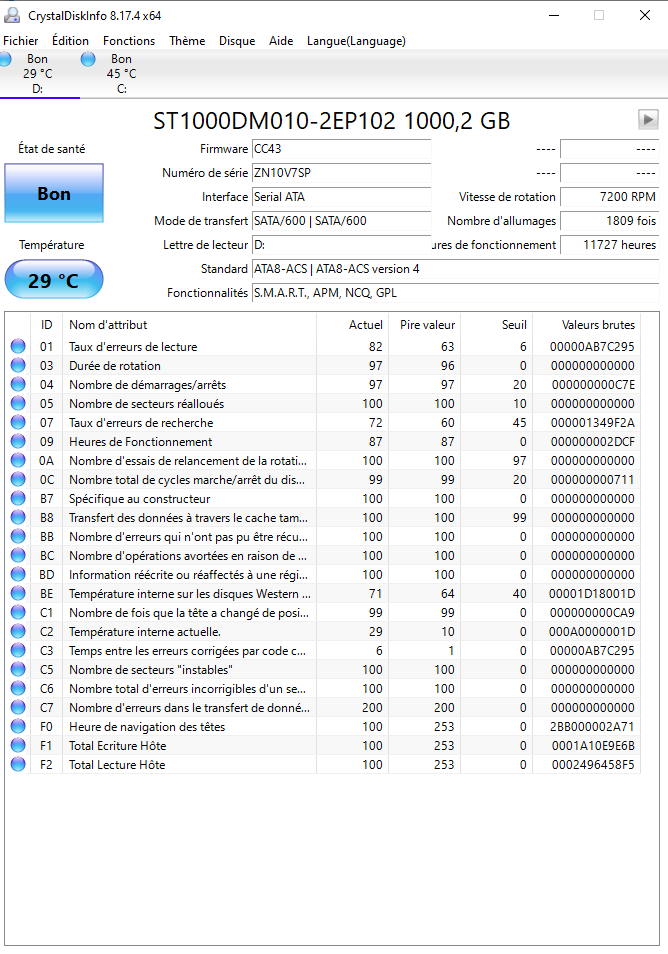Open the Aide menu

pyautogui.click(x=281, y=41)
